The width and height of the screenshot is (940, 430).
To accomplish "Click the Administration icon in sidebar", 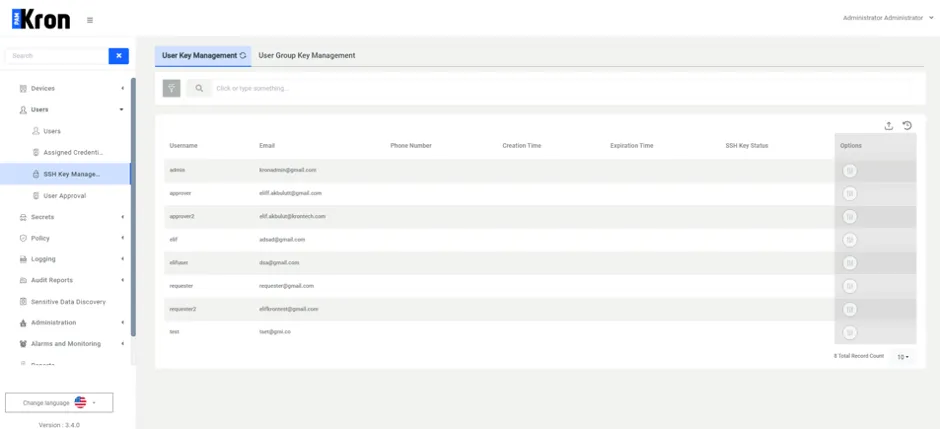I will pos(23,323).
